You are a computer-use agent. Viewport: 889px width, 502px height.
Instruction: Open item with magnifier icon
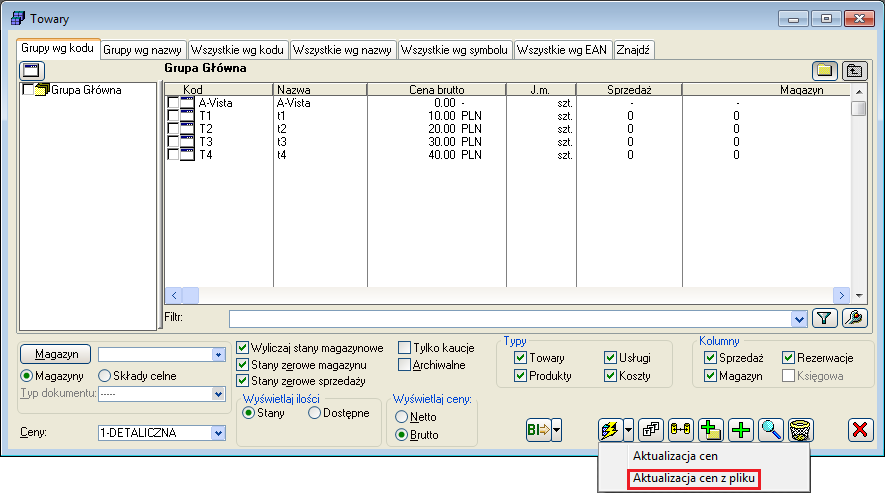[x=771, y=430]
